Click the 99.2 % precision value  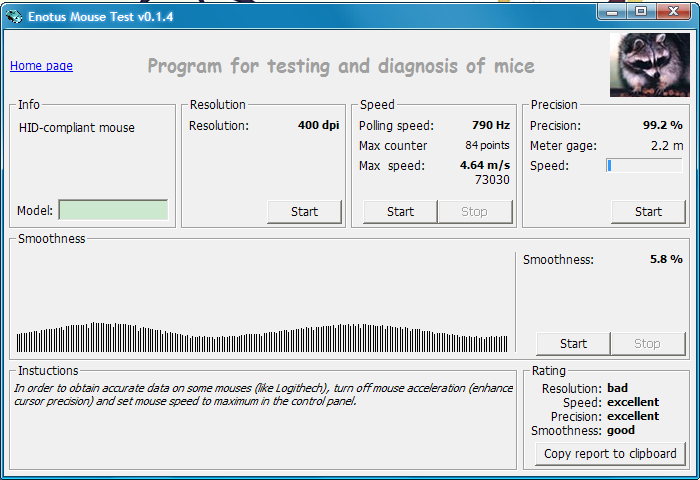(x=662, y=125)
